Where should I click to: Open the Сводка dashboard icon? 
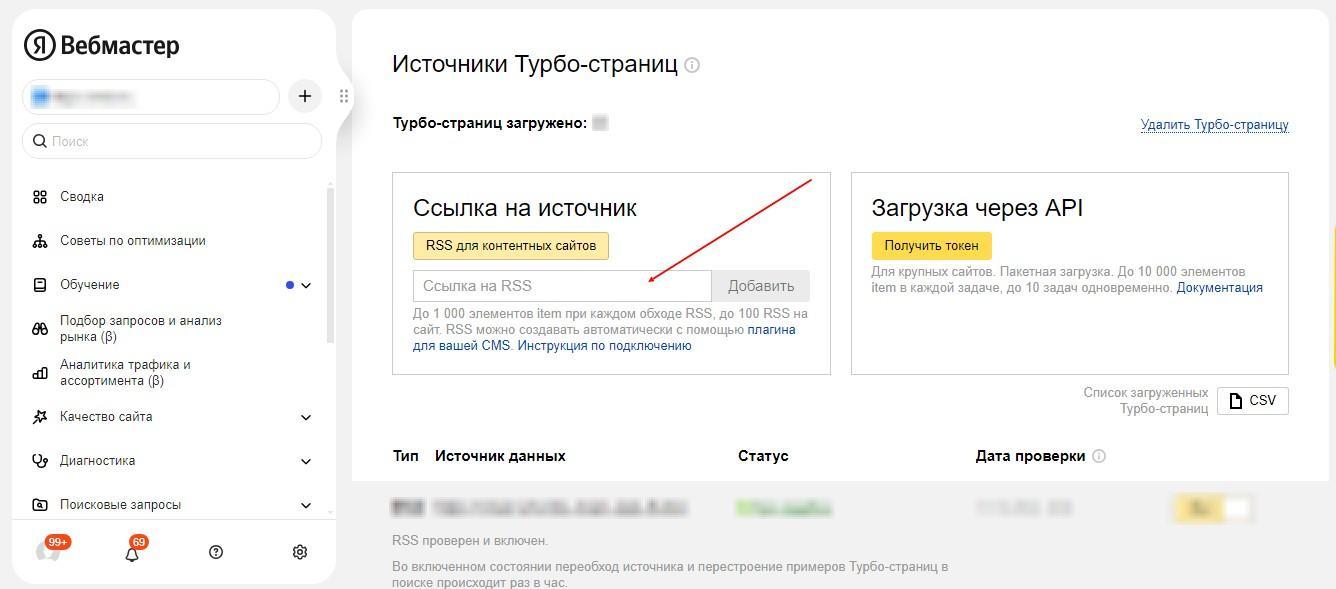tap(40, 197)
